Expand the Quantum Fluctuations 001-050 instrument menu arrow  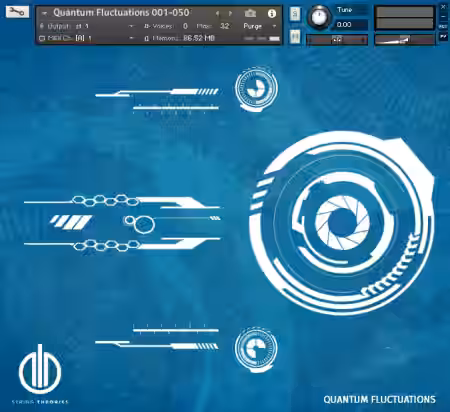coord(44,14)
